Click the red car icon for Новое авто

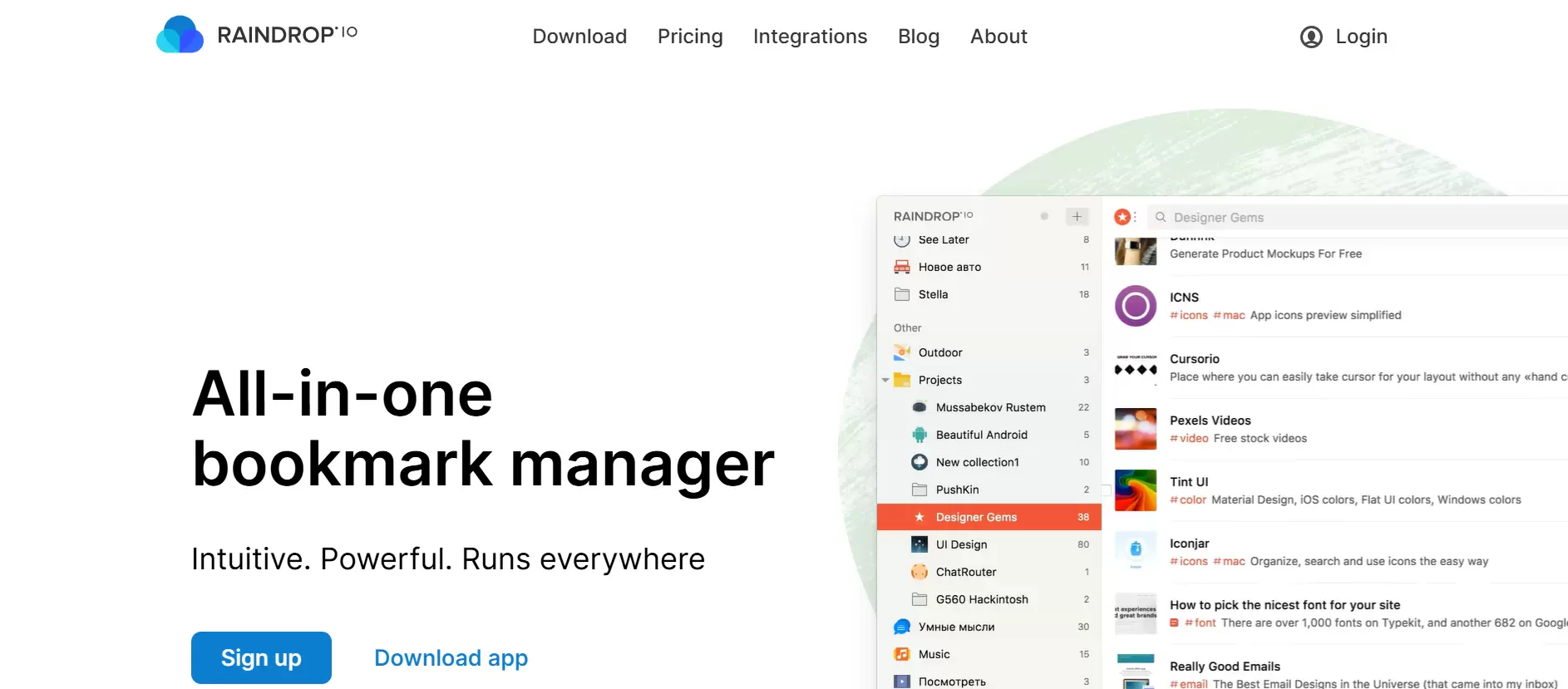[x=902, y=267]
